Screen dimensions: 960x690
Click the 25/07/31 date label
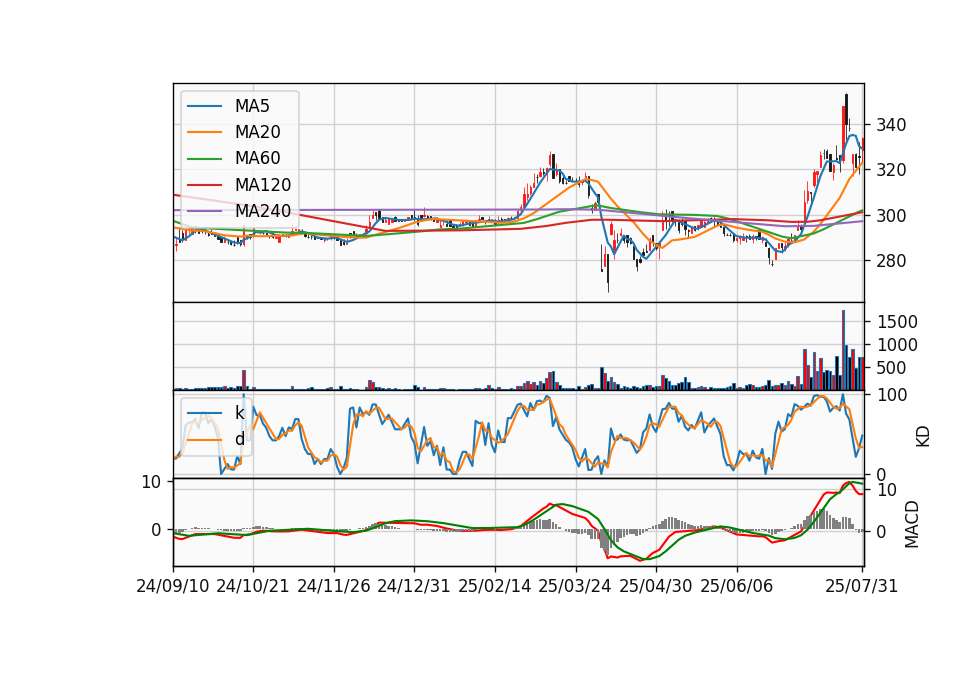coord(861,586)
